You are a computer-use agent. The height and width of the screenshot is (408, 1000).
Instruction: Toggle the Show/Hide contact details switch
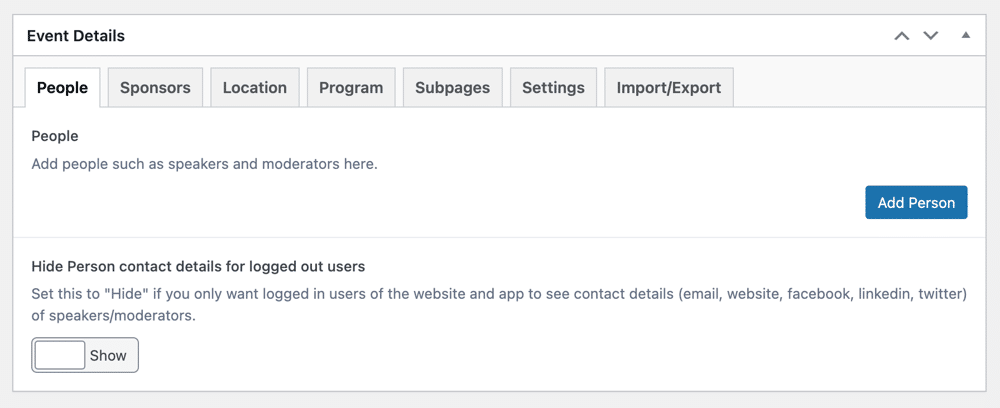coord(85,355)
